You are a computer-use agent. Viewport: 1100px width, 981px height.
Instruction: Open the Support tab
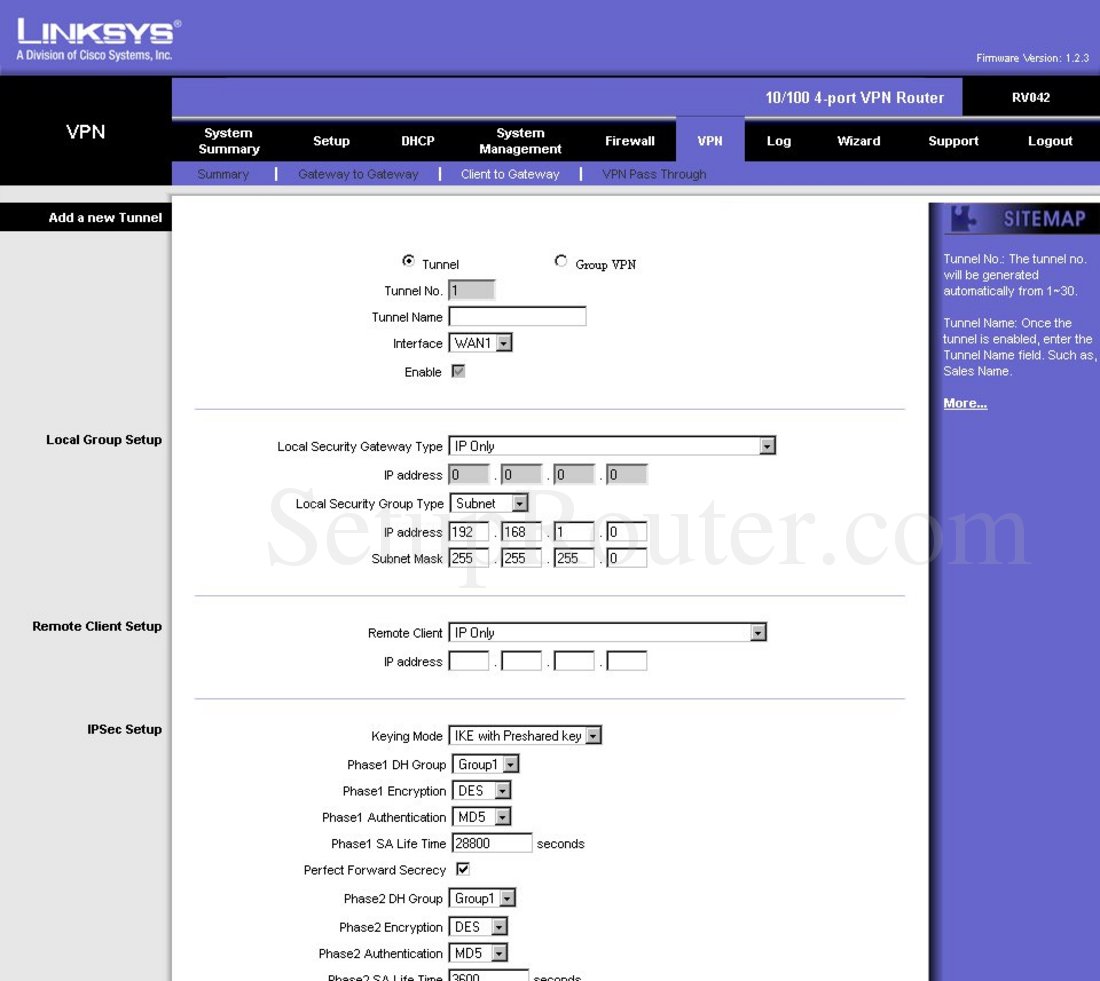coord(953,140)
